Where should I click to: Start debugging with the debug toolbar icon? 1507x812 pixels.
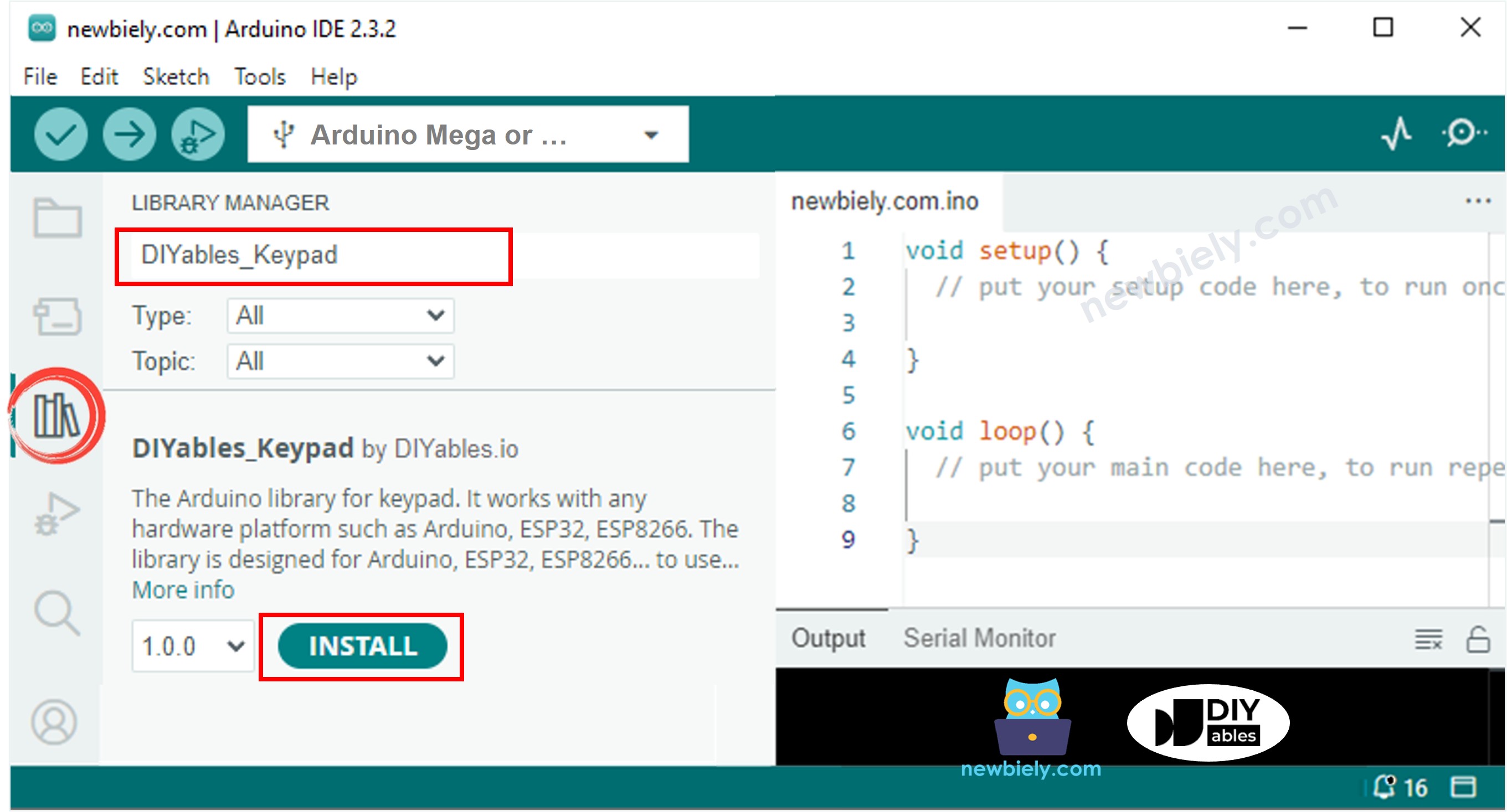197,134
